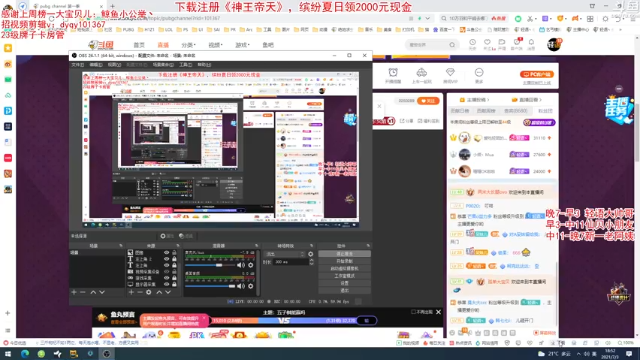640x360 pixels.
Task: Expand the 直播回看 section arrow
Action: (540, 100)
